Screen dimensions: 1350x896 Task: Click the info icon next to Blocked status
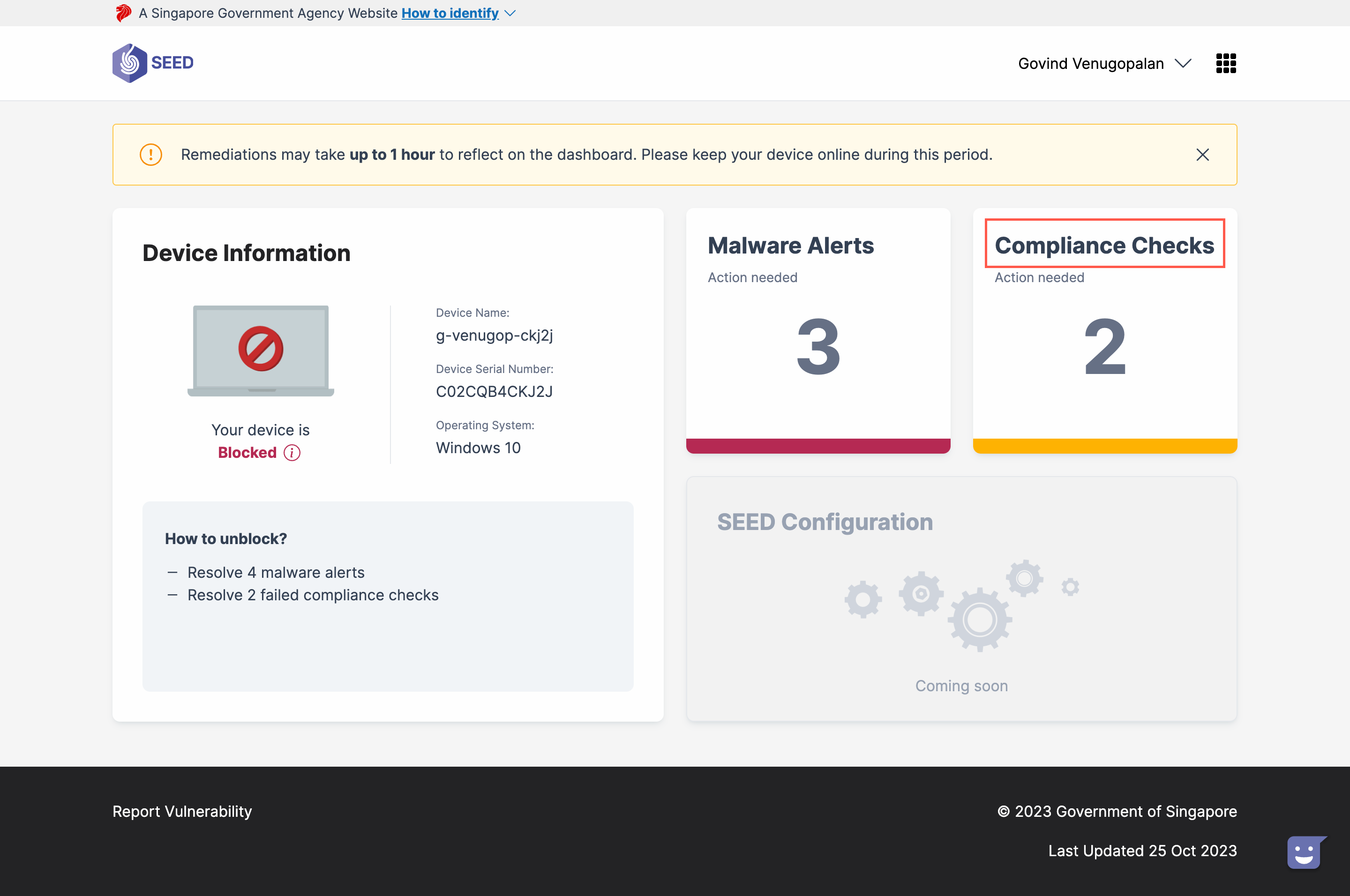click(292, 453)
